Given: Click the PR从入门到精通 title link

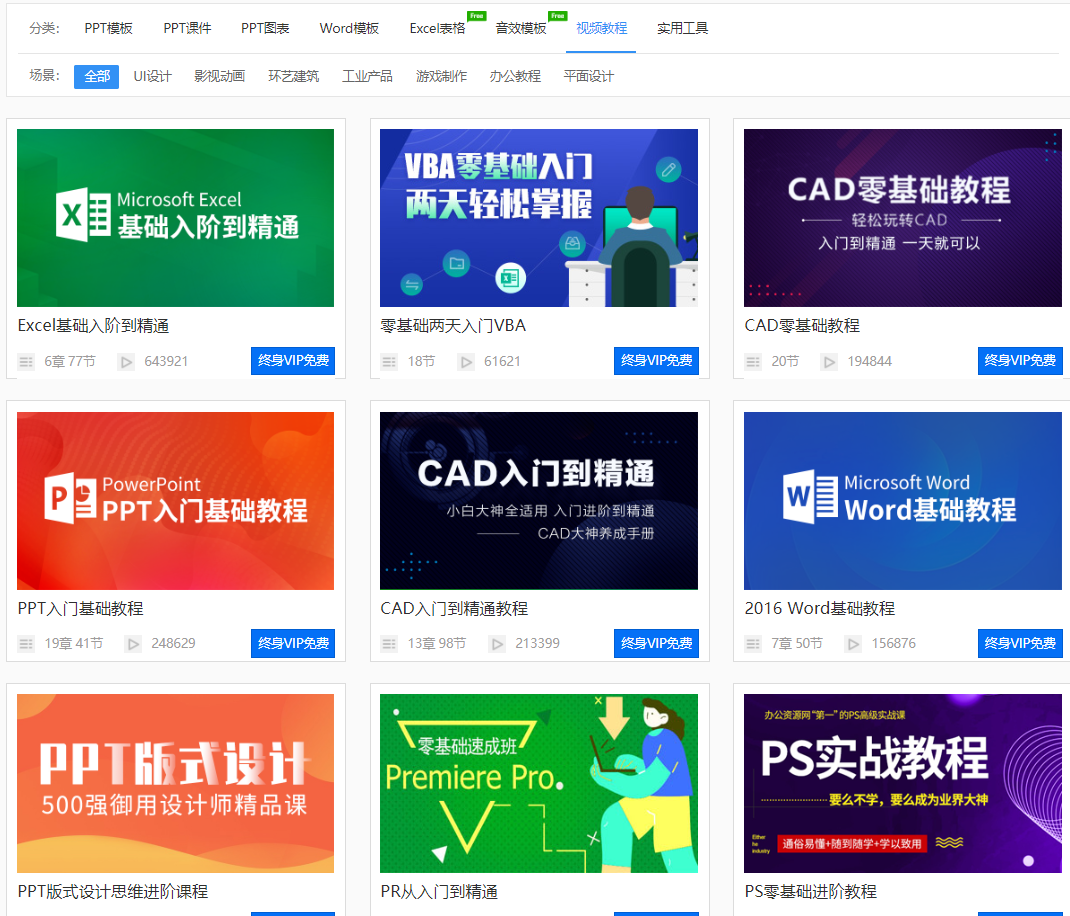Looking at the screenshot, I should pyautogui.click(x=439, y=891).
